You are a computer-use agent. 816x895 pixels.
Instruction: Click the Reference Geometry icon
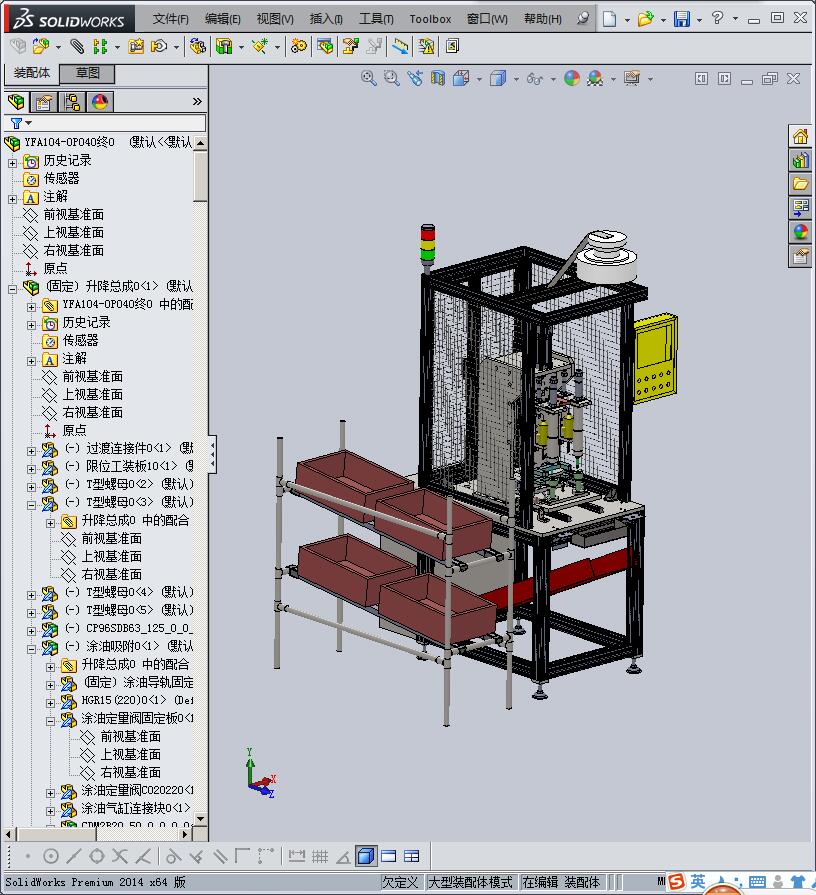[260, 46]
